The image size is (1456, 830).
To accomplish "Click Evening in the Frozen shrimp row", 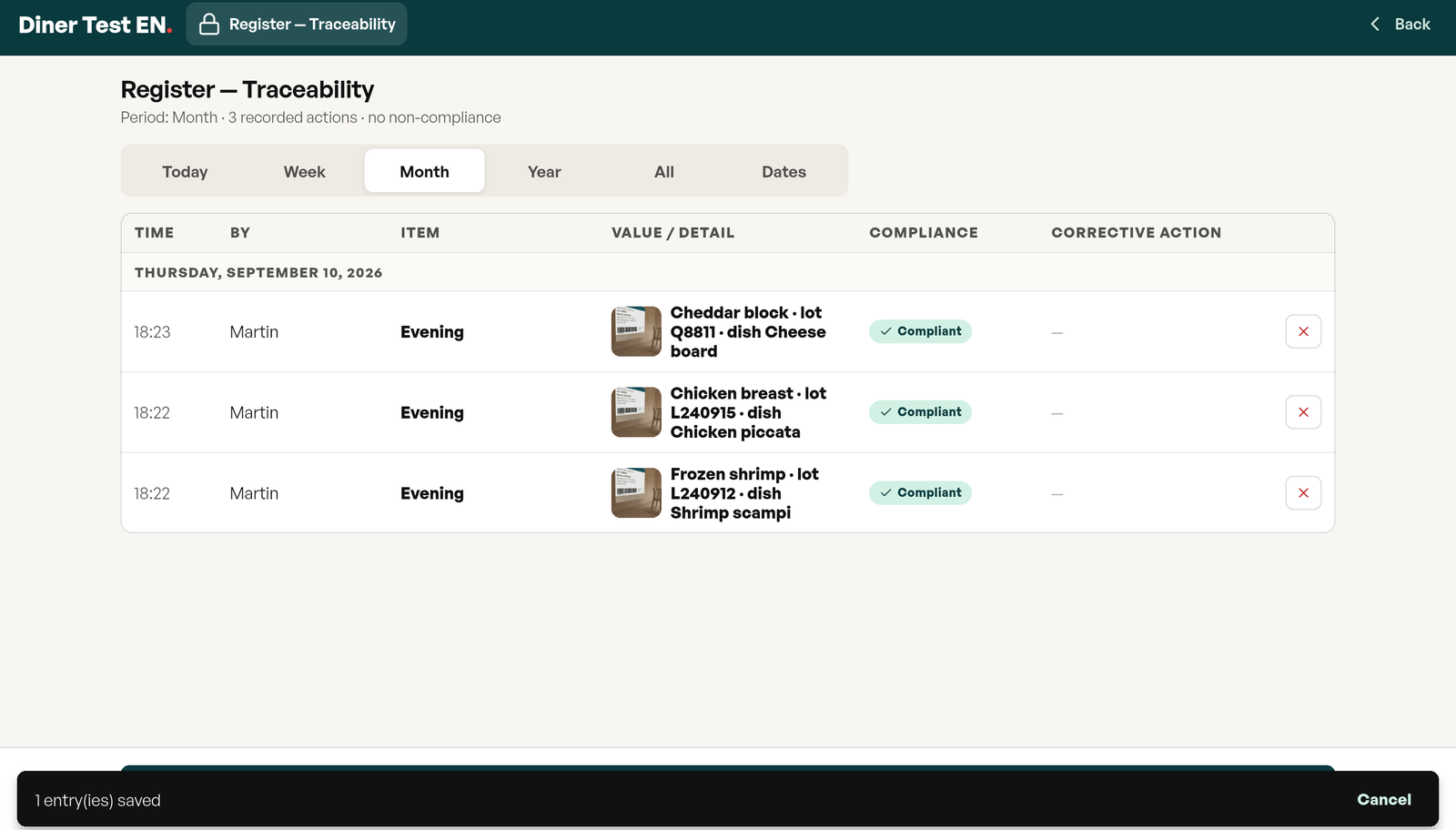I will tap(432, 493).
